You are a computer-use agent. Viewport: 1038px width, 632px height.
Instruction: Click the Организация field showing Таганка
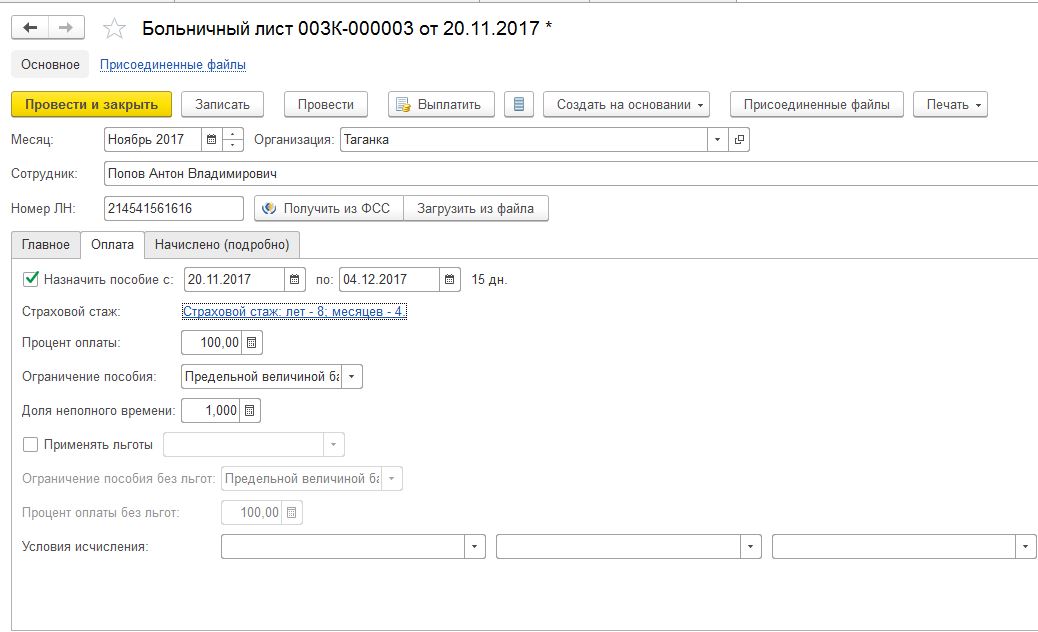tap(524, 140)
